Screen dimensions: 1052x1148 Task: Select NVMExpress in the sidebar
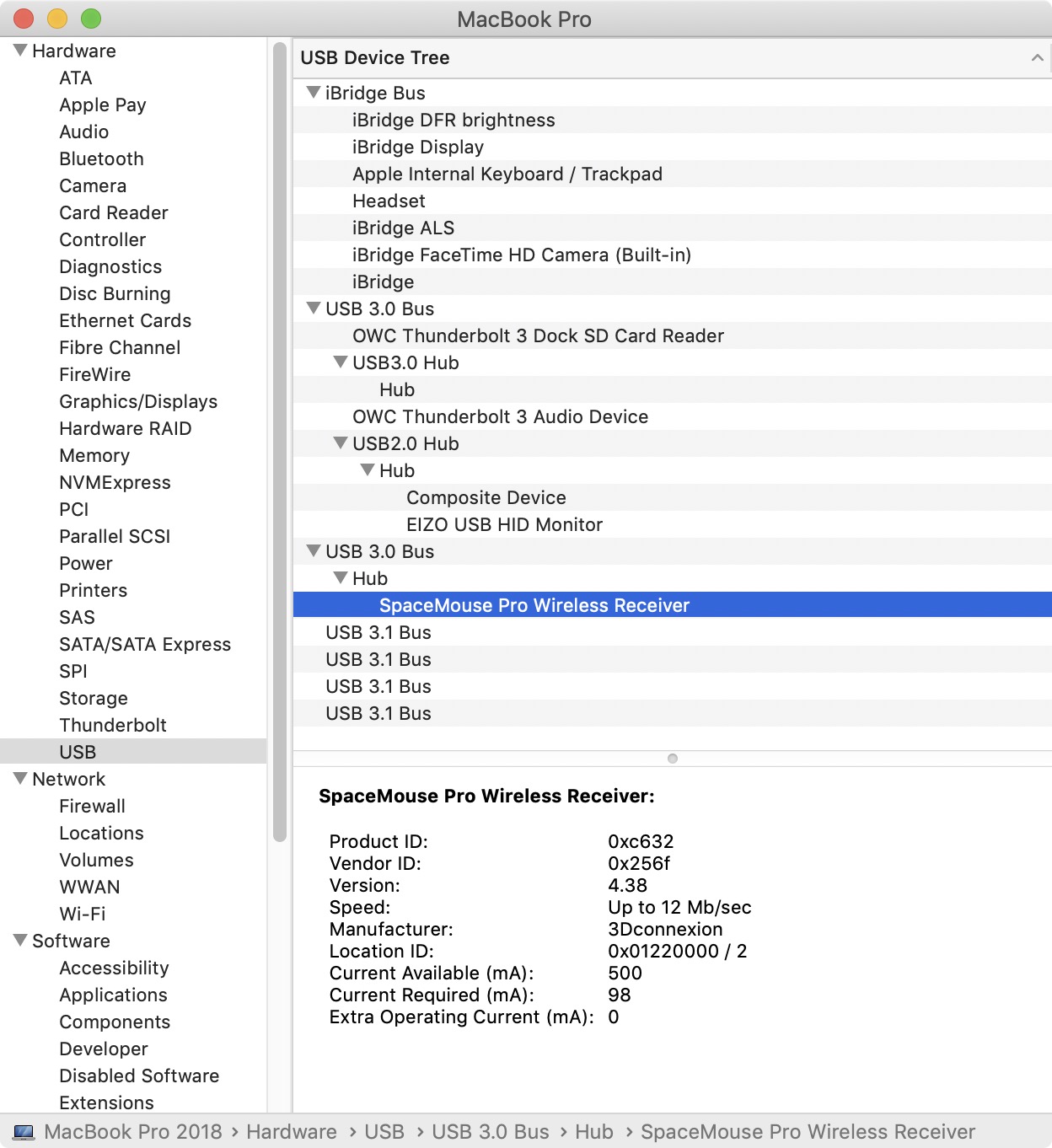click(115, 482)
